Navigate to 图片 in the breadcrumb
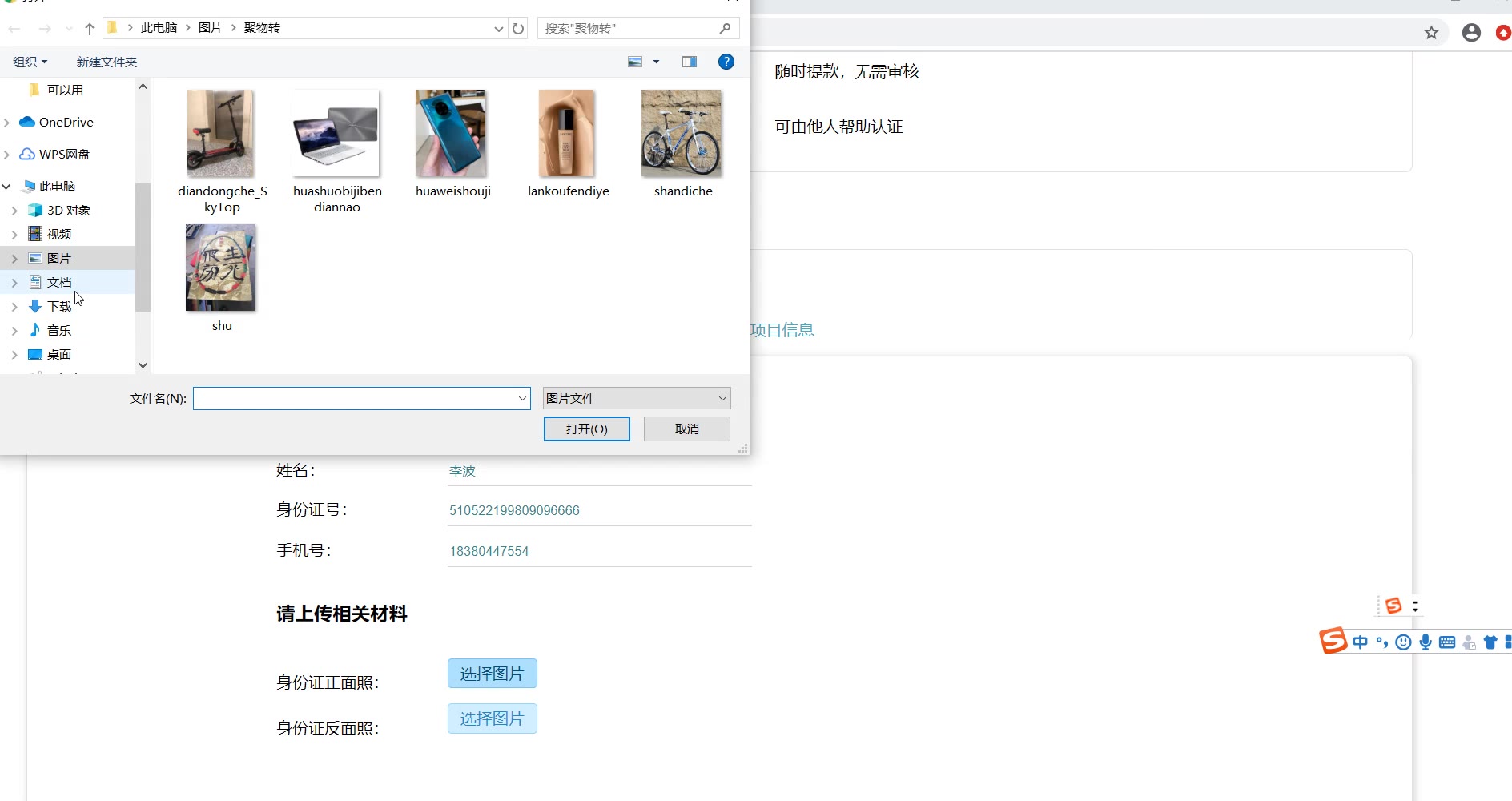The image size is (1512, 801). pyautogui.click(x=210, y=28)
